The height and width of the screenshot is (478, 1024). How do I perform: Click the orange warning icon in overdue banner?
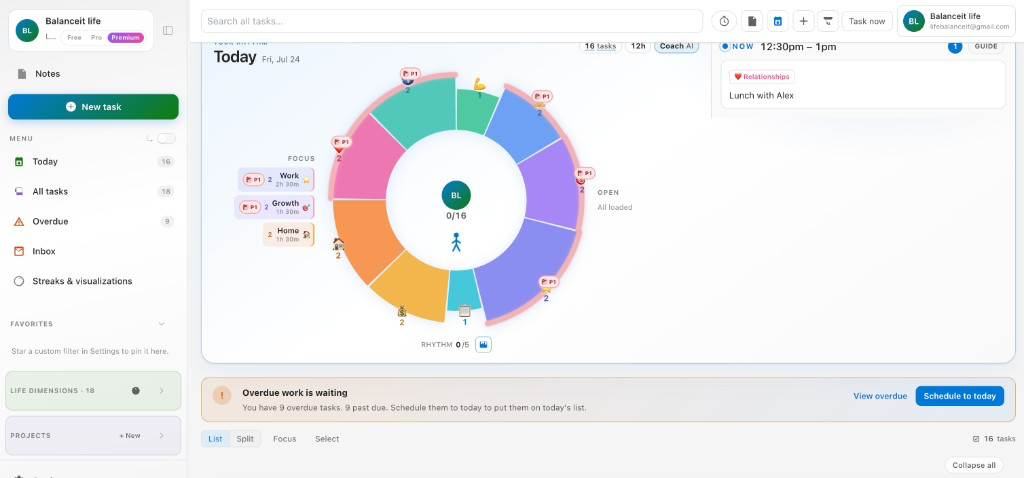point(222,395)
